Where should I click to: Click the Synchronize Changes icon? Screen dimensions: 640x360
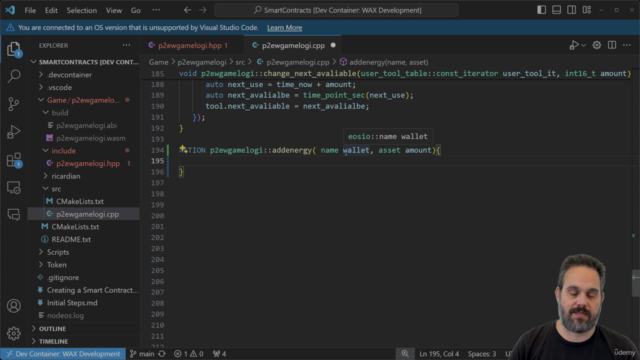162,354
